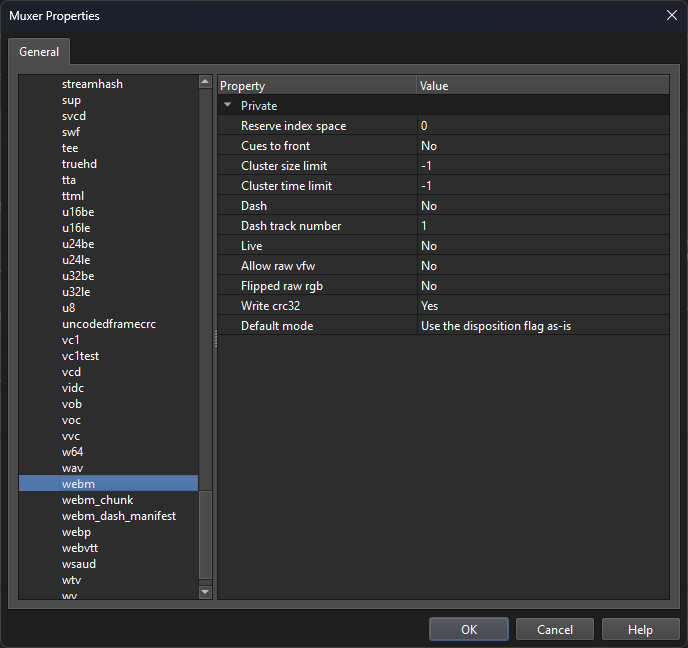Toggle the Live property value
The width and height of the screenshot is (688, 648).
coord(541,246)
